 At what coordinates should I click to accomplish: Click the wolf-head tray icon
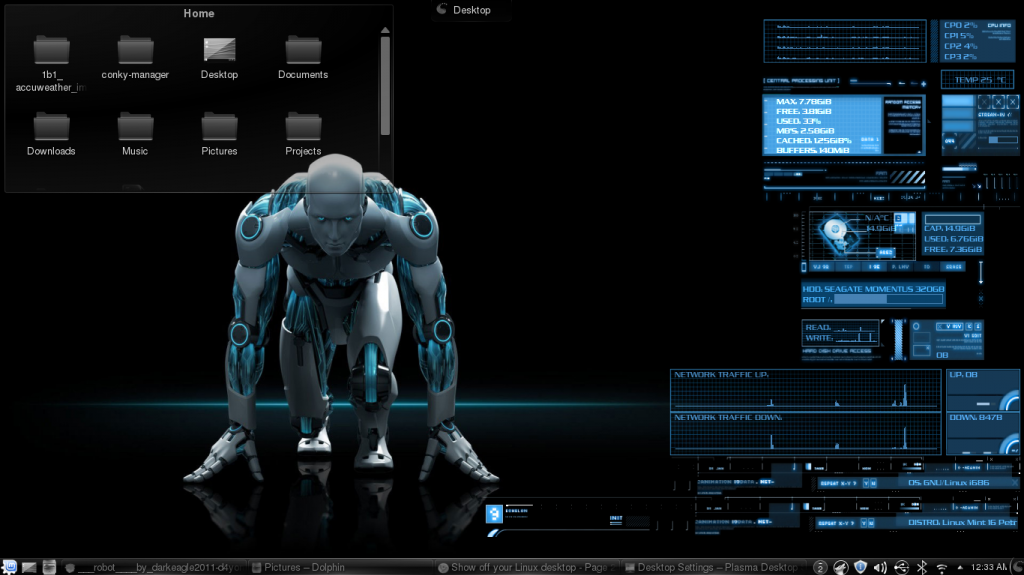[840, 567]
